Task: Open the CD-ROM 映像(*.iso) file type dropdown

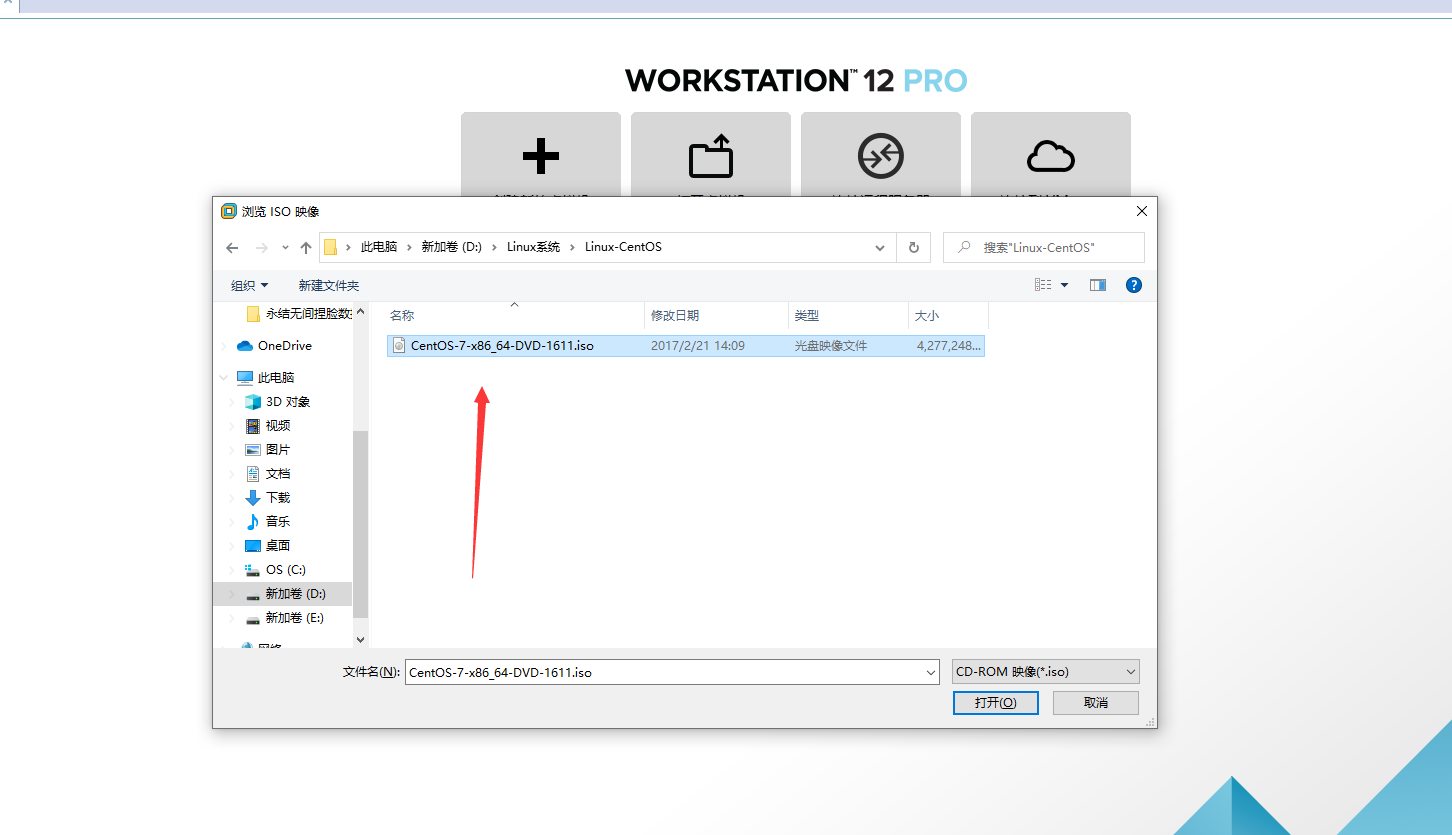Action: [x=1046, y=672]
